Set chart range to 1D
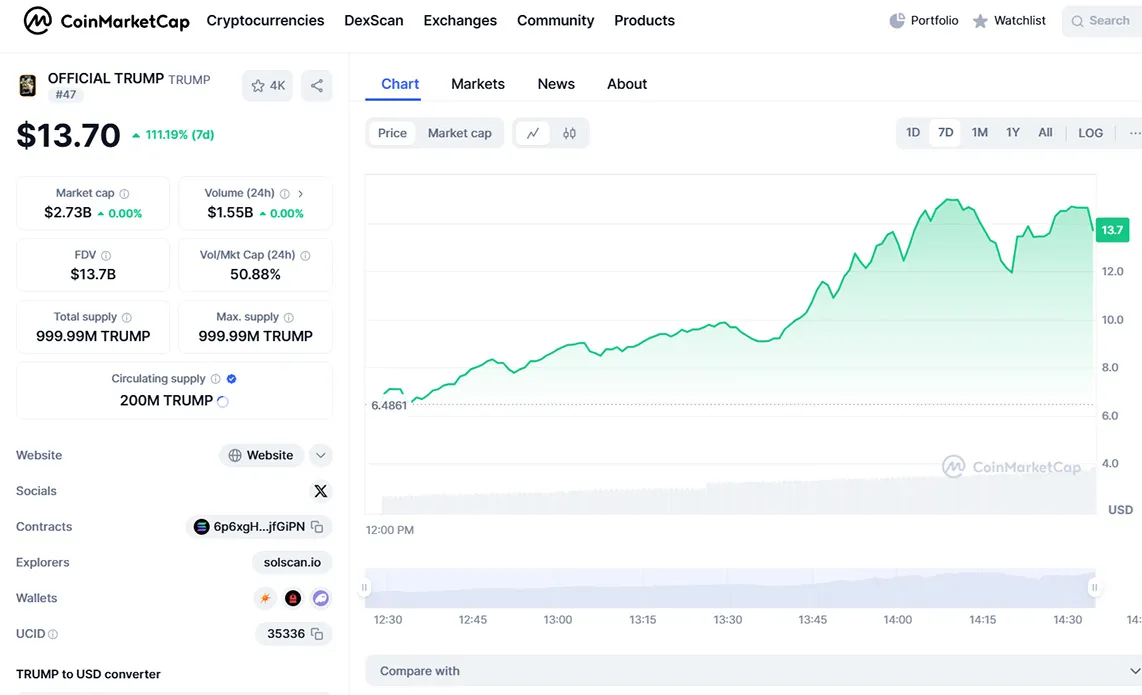Image resolution: width=1142 pixels, height=695 pixels. click(x=913, y=133)
